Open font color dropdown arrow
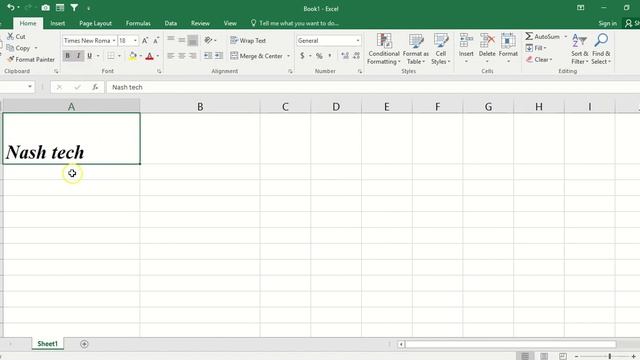640x360 pixels. tap(158, 56)
